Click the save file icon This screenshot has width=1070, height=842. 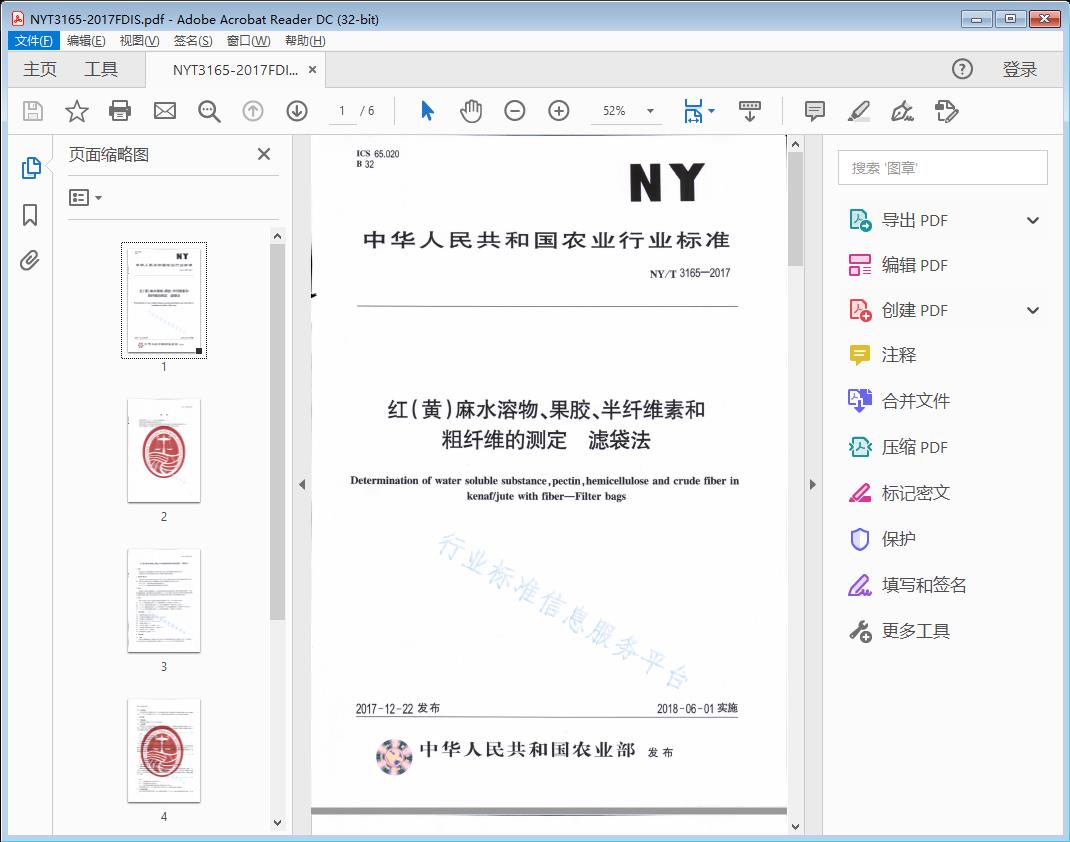[31, 111]
